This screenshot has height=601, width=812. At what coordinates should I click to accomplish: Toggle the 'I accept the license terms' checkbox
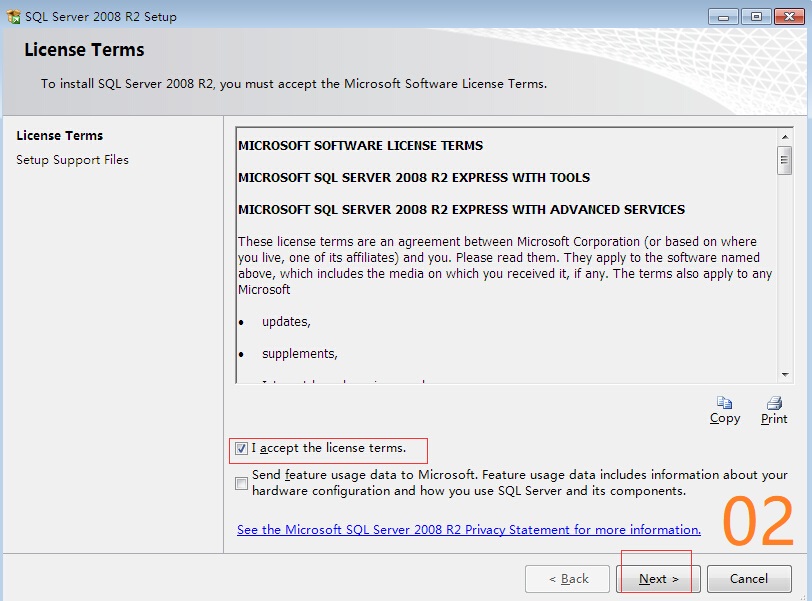[241, 449]
